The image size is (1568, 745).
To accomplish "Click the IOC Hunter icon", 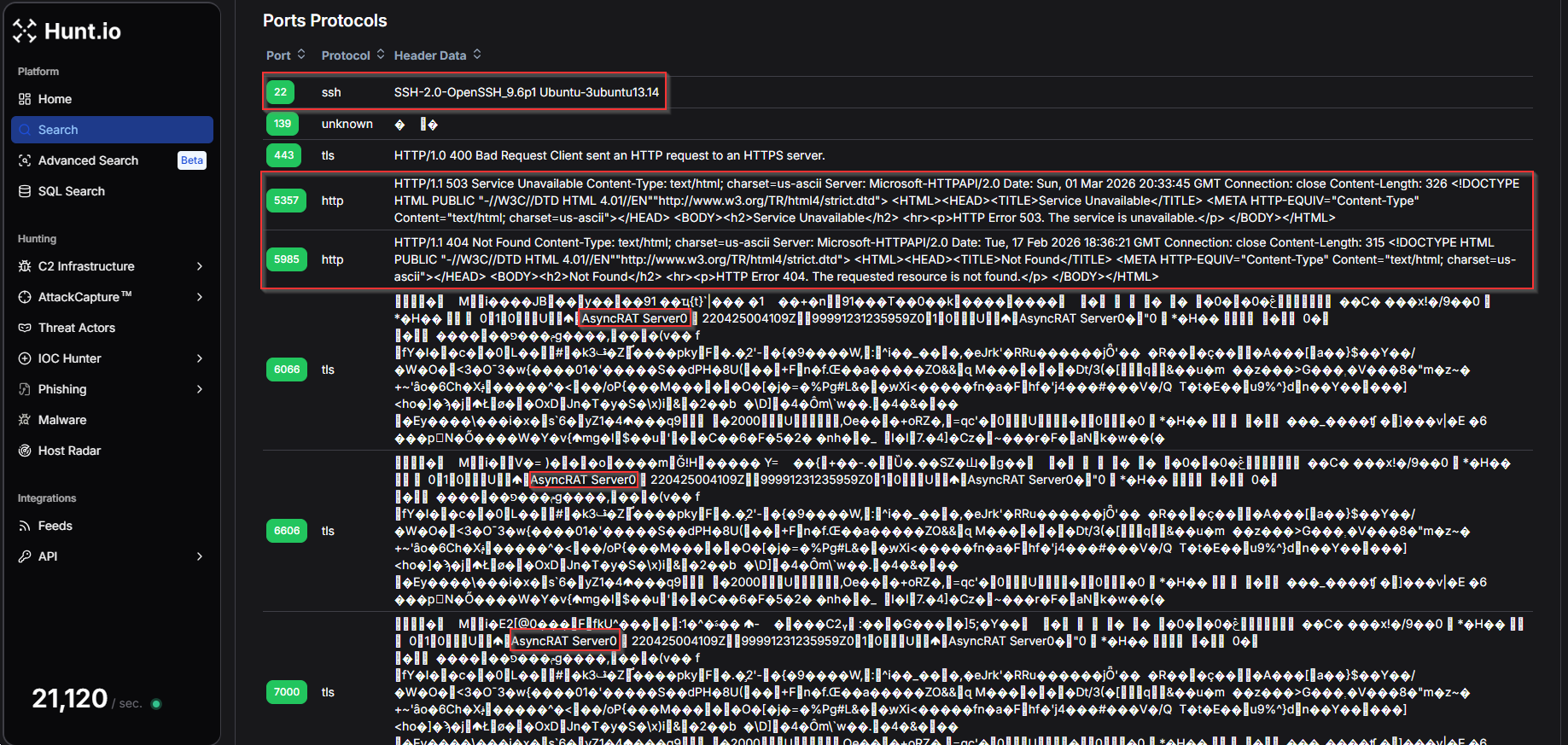I will pyautogui.click(x=25, y=358).
